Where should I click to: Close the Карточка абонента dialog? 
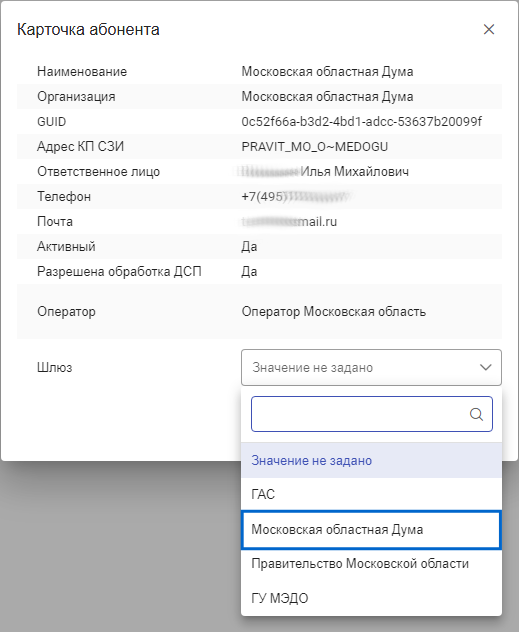point(489,29)
